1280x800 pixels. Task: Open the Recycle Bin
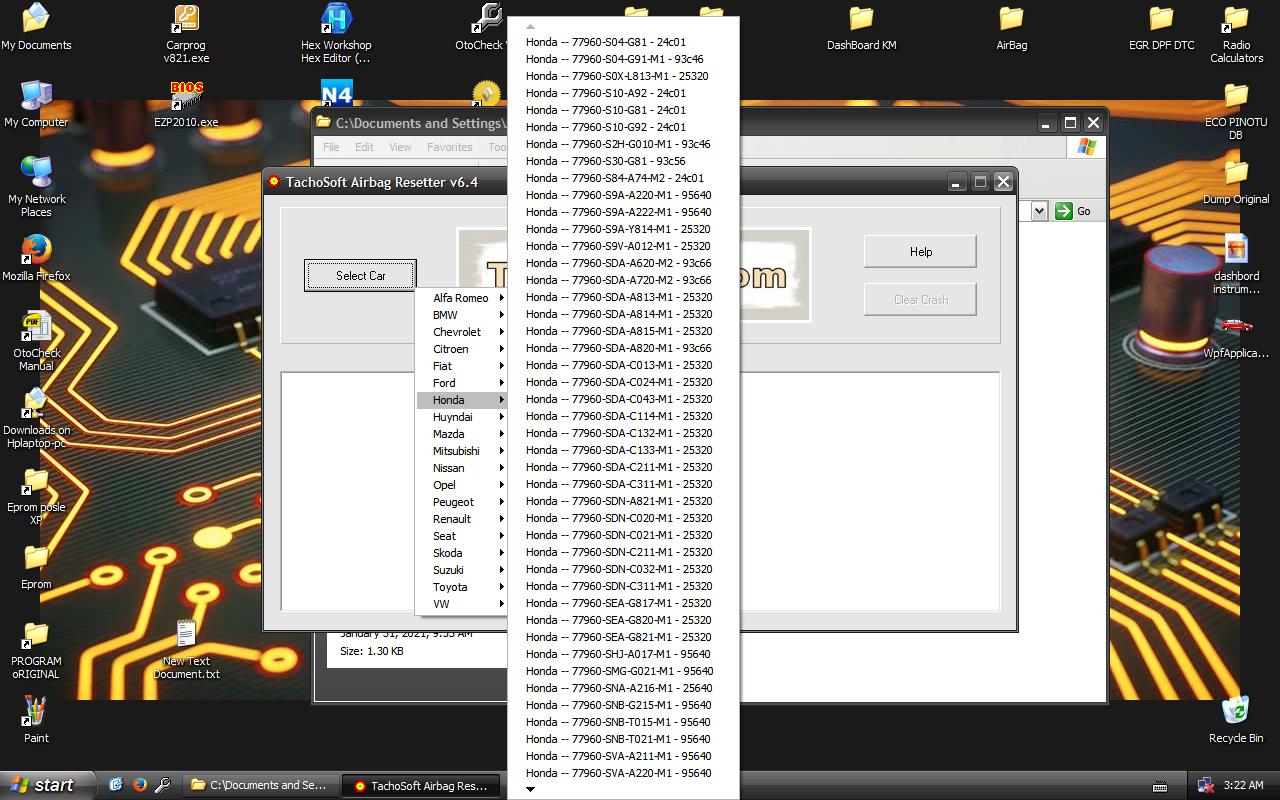click(x=1236, y=712)
